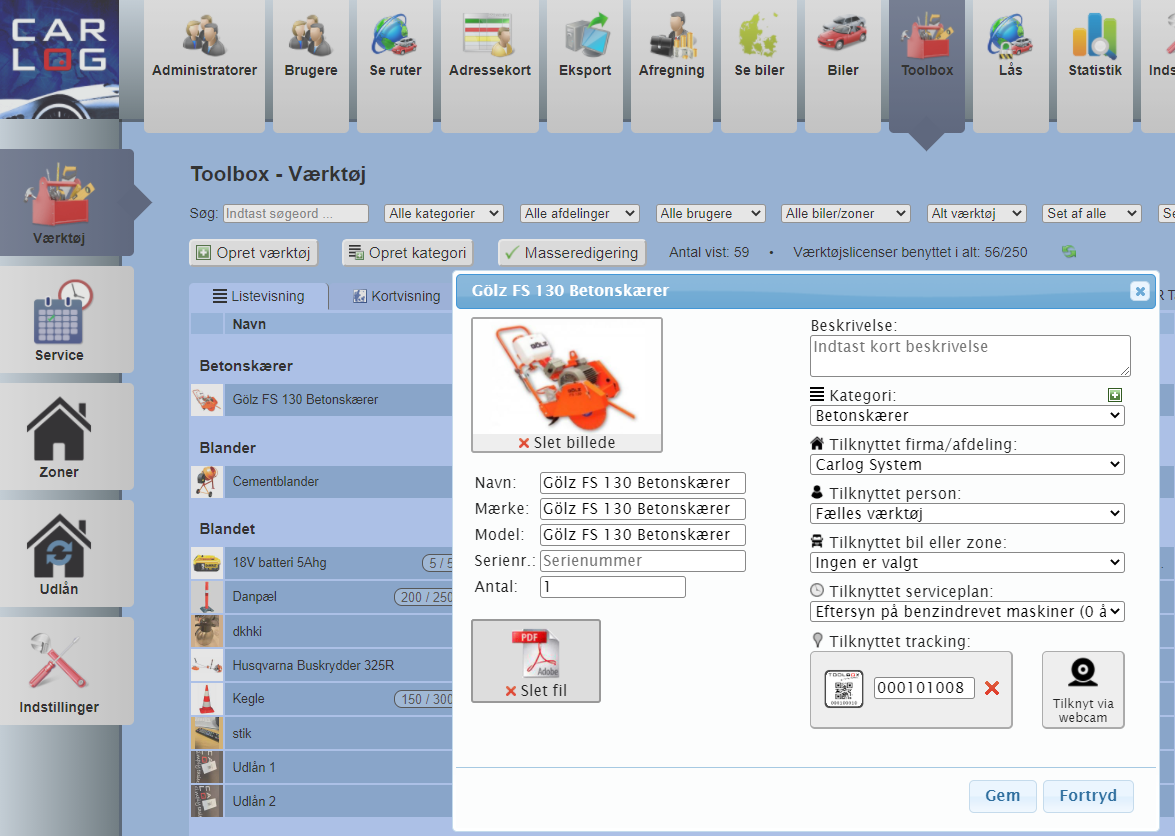Click the Carlog logo
Viewport: 1175px width, 836px height.
pos(59,59)
